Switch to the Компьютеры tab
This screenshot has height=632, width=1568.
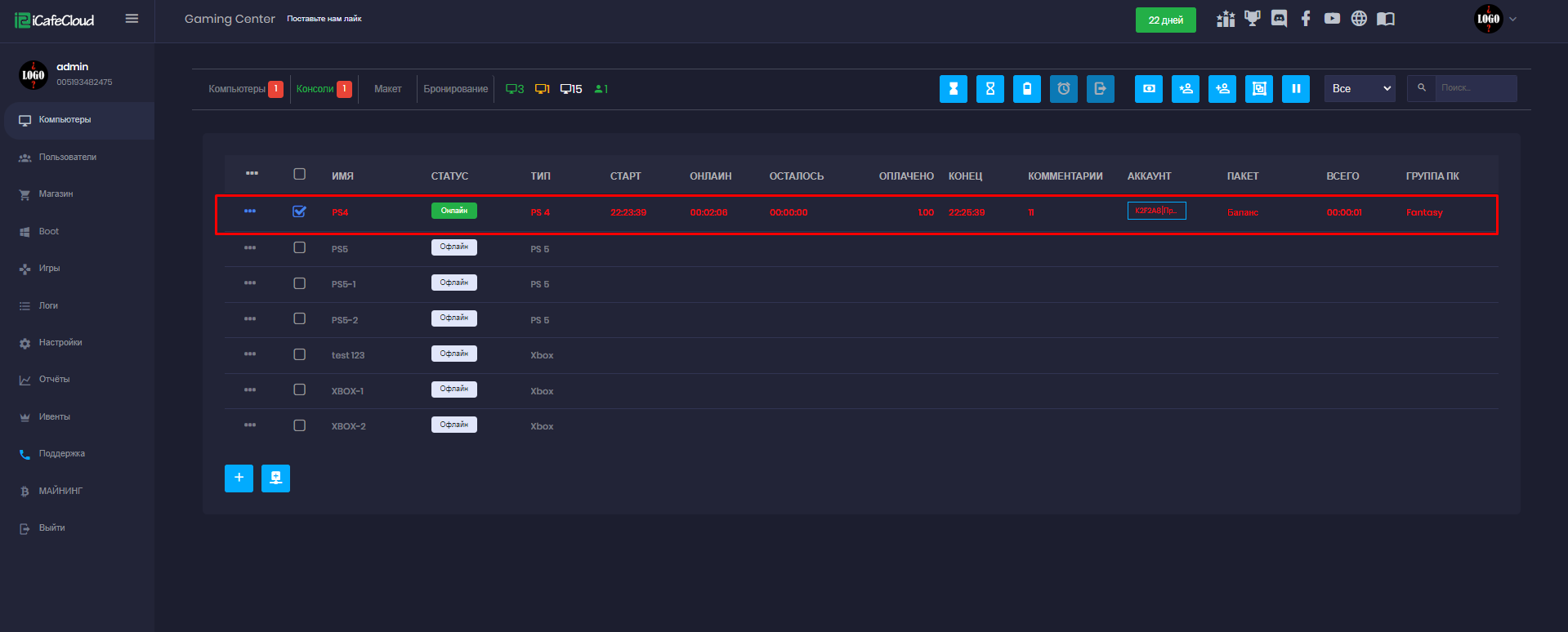[246, 89]
